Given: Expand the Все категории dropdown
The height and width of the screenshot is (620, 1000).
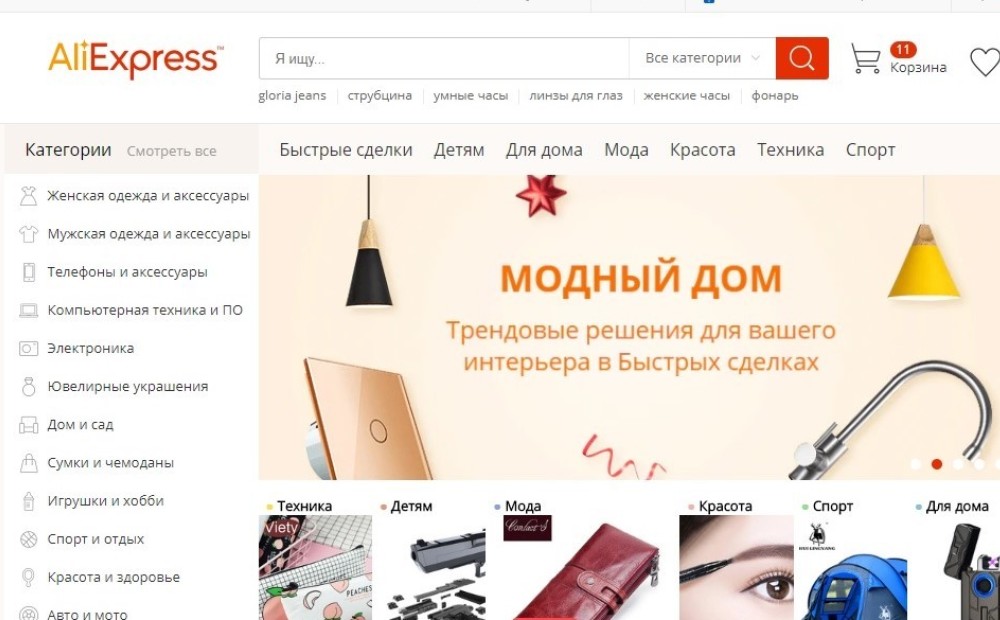Looking at the screenshot, I should point(702,58).
